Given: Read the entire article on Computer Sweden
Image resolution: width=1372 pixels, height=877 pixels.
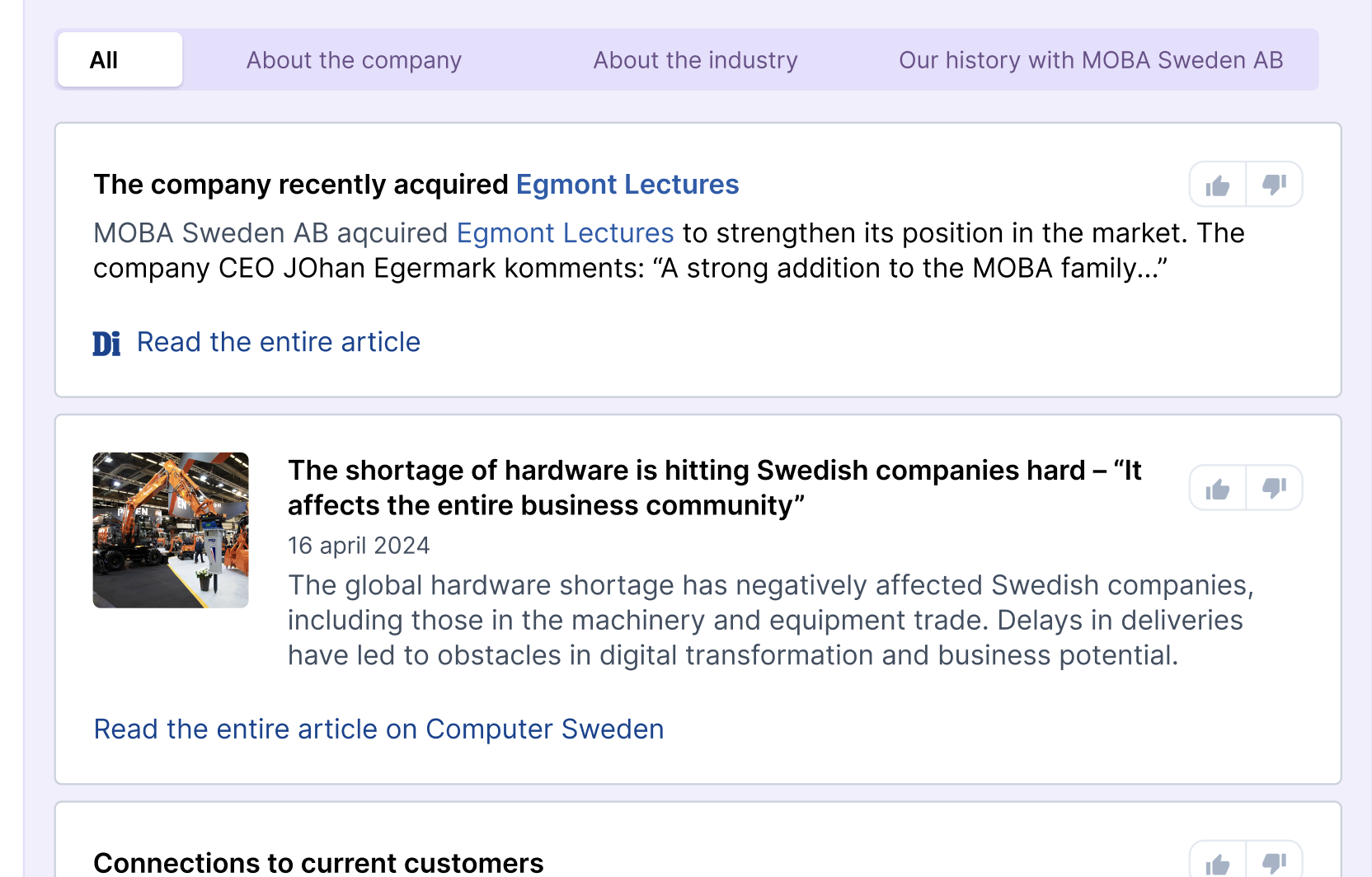Looking at the screenshot, I should click(378, 729).
